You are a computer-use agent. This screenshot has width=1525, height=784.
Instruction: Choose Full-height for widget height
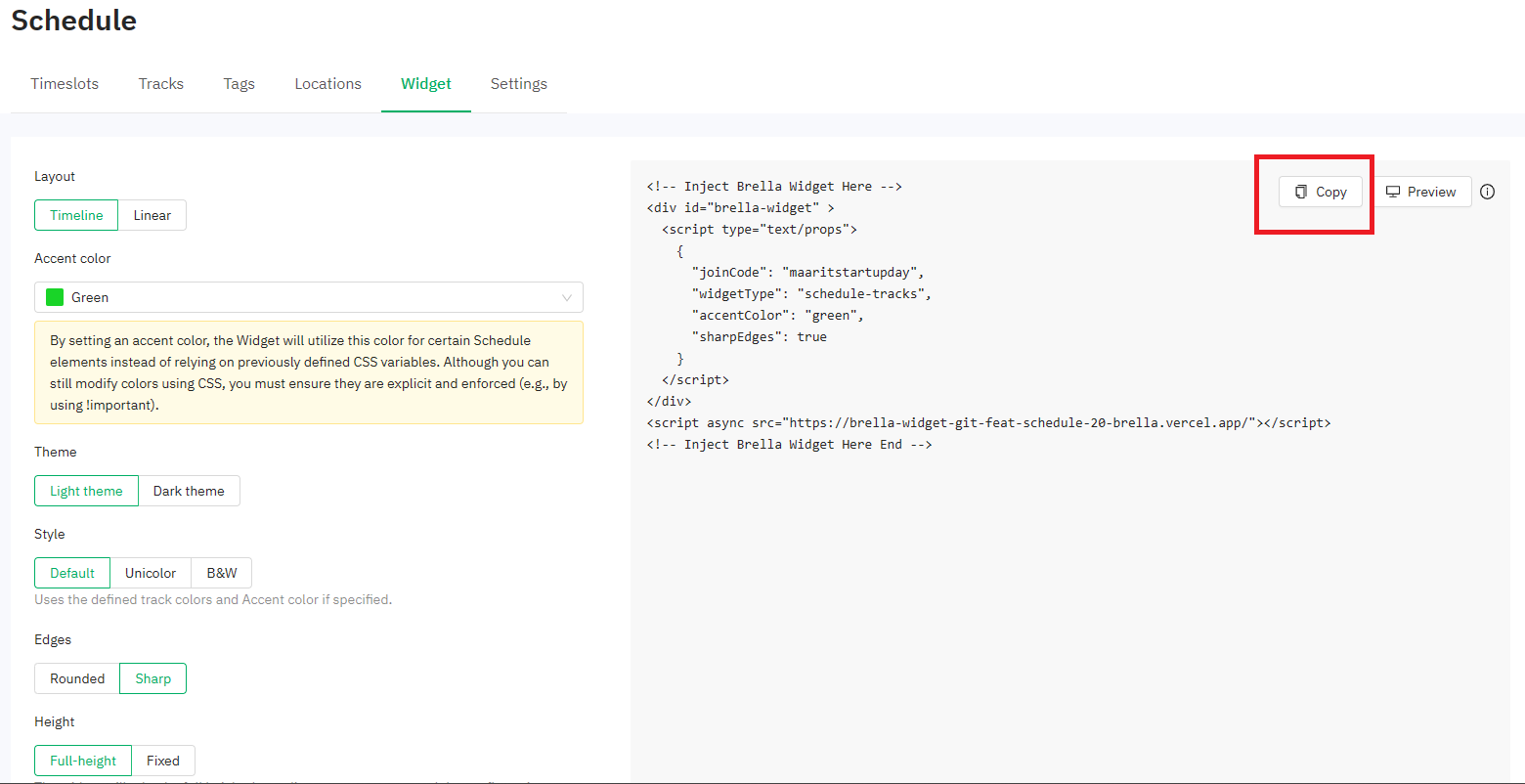(83, 761)
